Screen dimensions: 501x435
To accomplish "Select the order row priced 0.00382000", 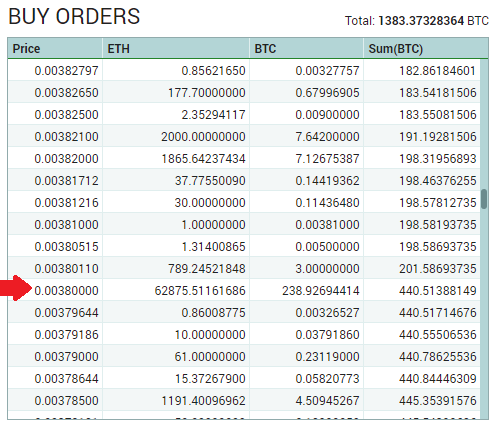I will click(244, 159).
